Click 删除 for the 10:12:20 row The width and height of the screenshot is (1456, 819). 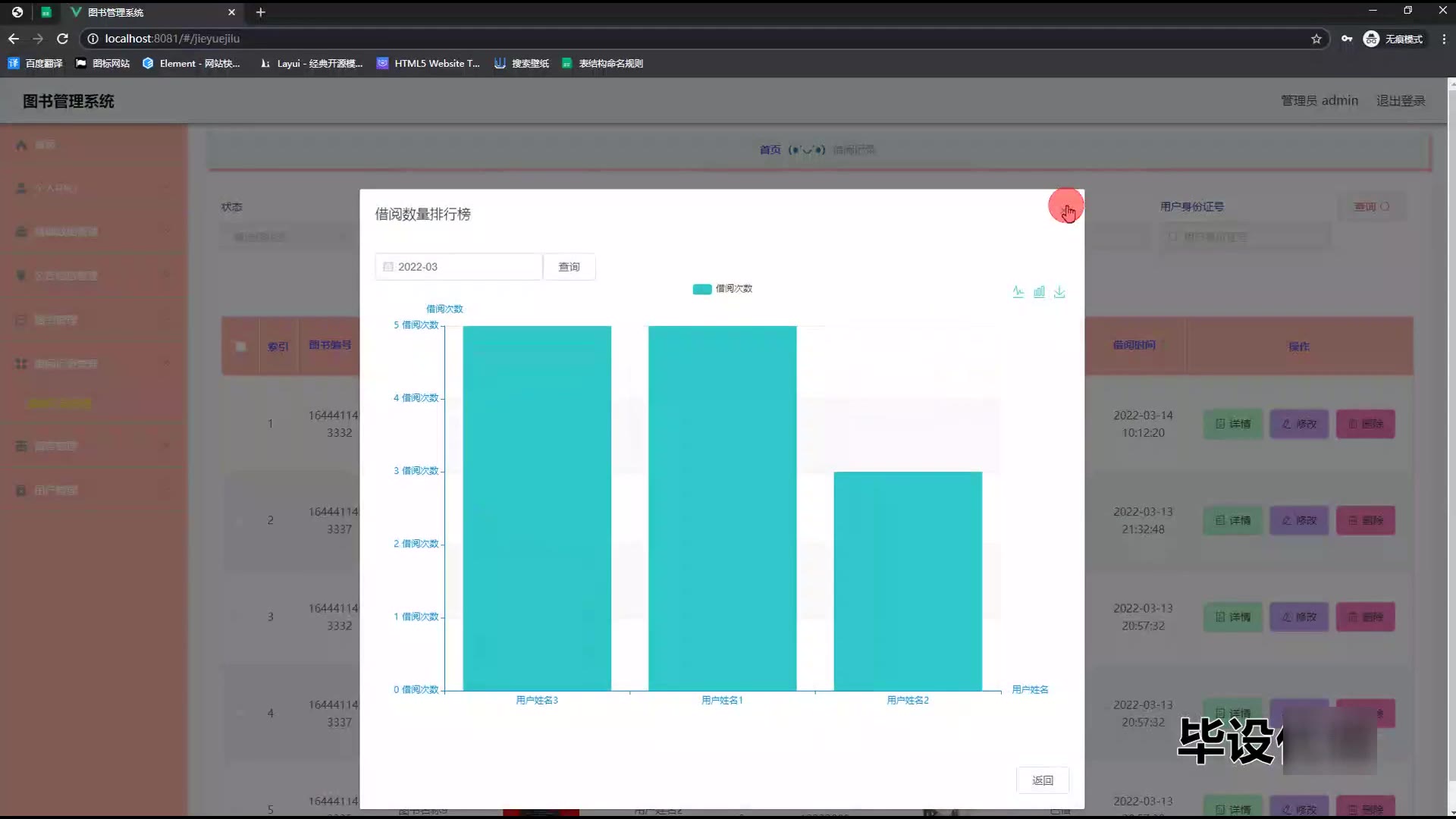tap(1366, 424)
